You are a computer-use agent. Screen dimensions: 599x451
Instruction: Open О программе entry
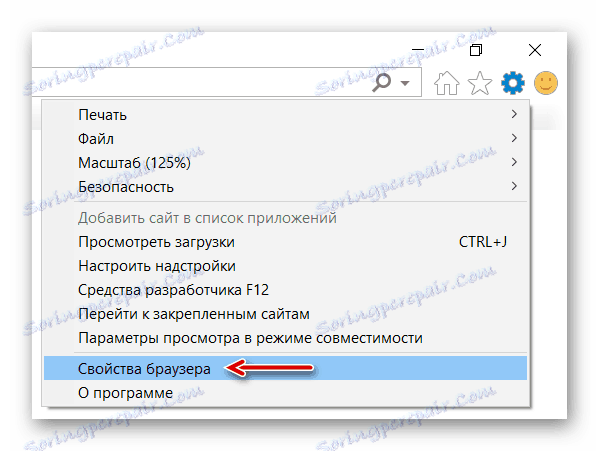[x=285, y=393]
